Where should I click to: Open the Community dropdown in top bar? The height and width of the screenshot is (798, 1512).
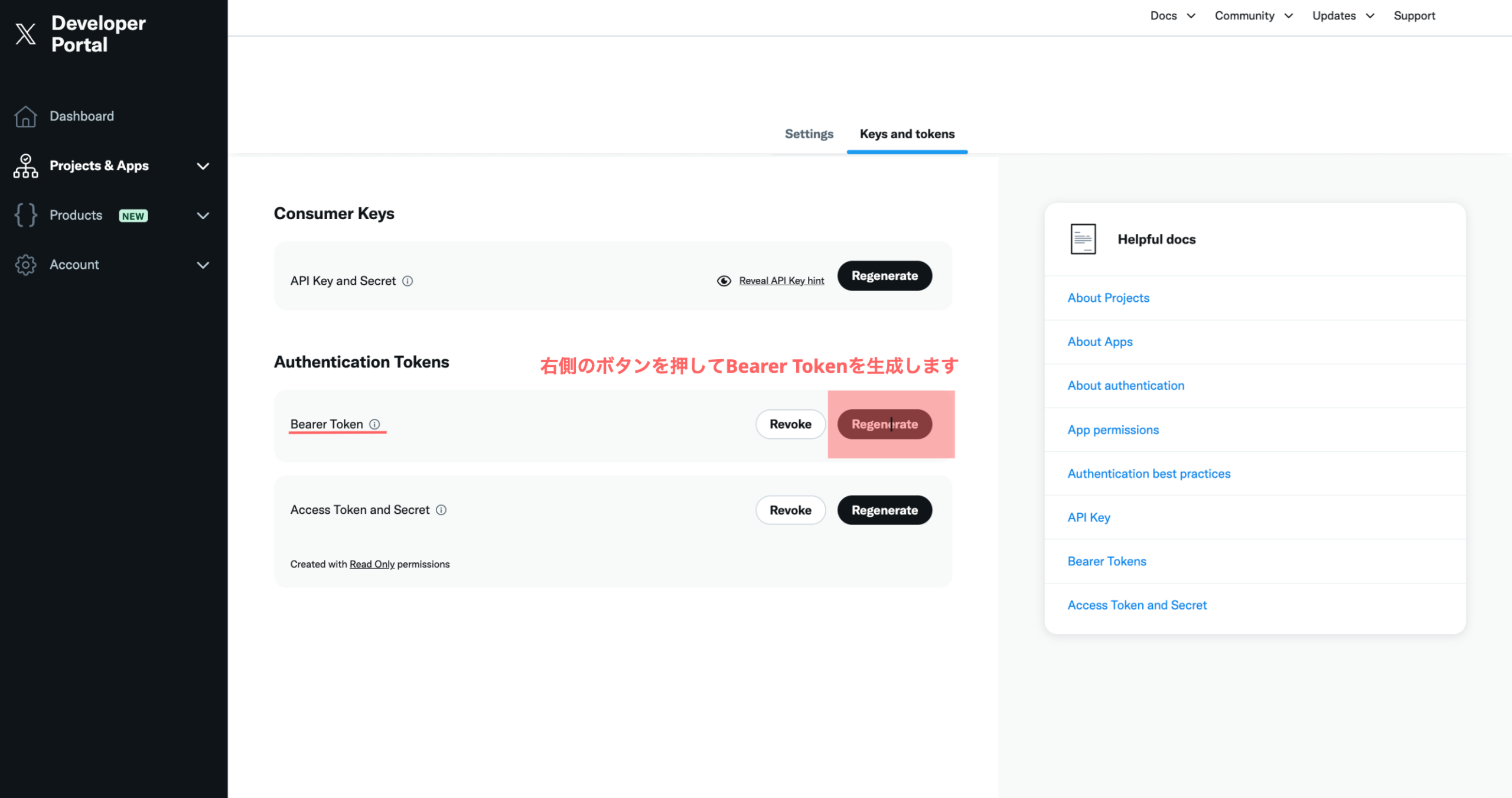coord(1253,16)
